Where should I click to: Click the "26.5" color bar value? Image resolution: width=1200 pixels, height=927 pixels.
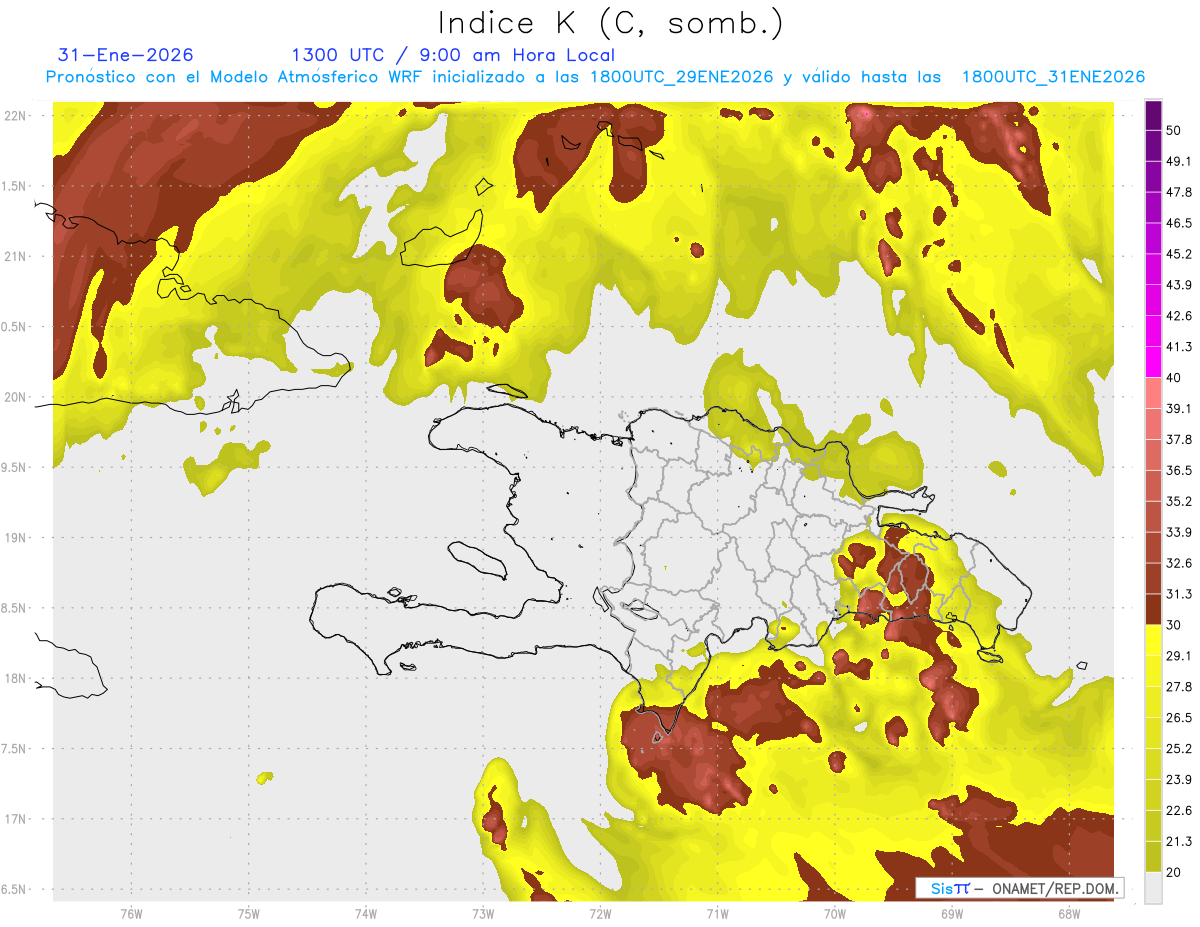pos(1179,718)
